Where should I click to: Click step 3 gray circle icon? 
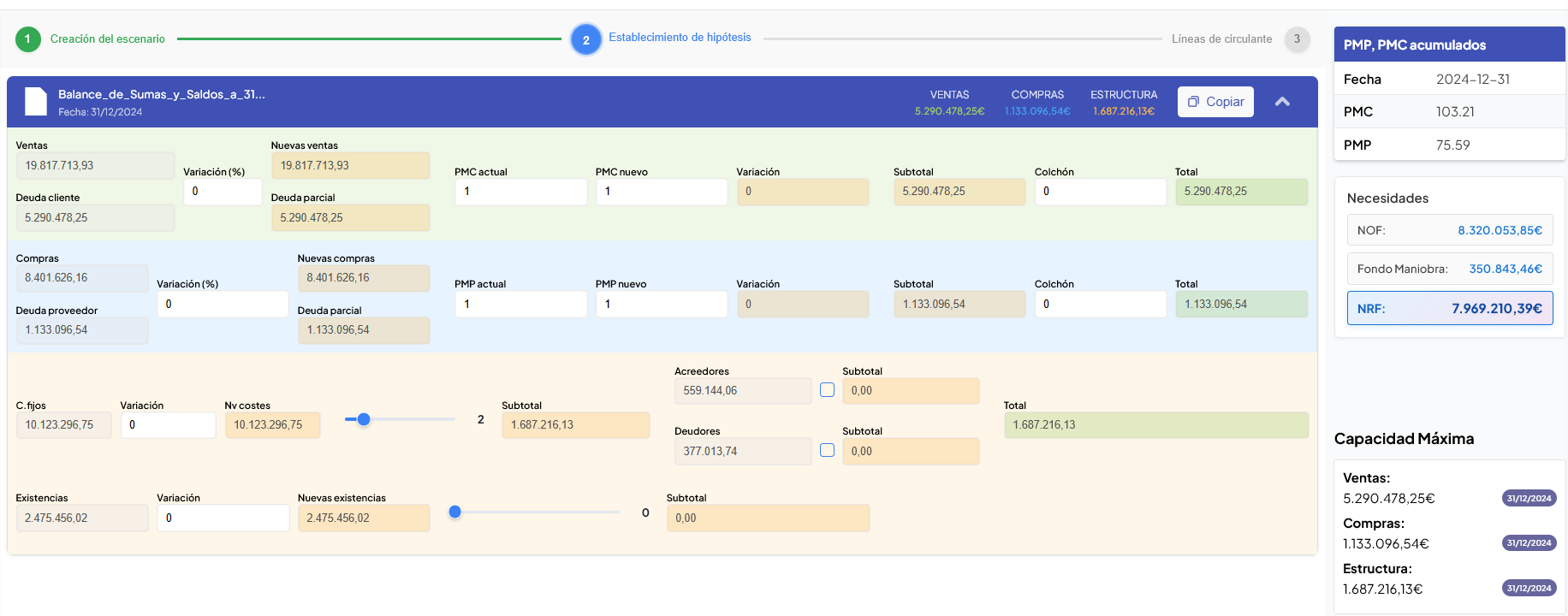pos(1297,38)
